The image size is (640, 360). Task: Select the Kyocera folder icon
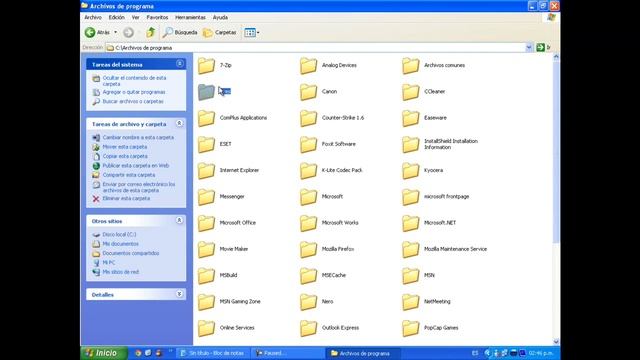[410, 171]
